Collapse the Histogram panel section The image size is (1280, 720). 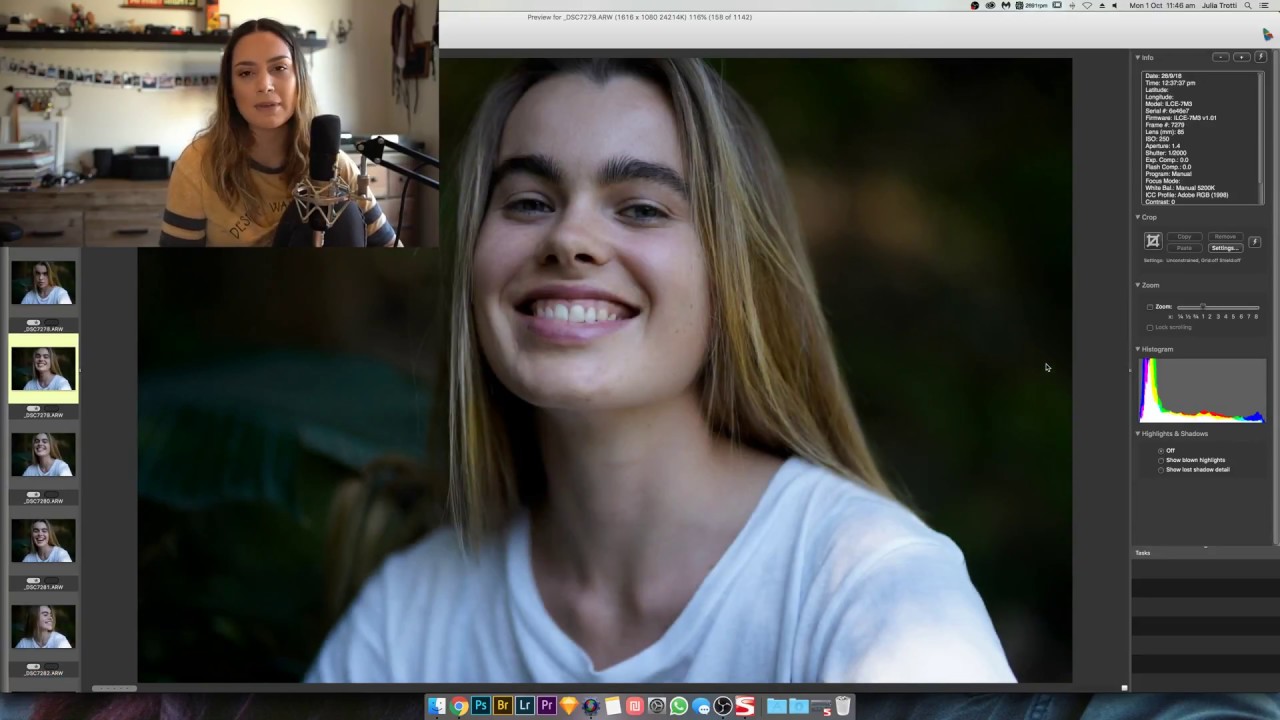(1138, 349)
